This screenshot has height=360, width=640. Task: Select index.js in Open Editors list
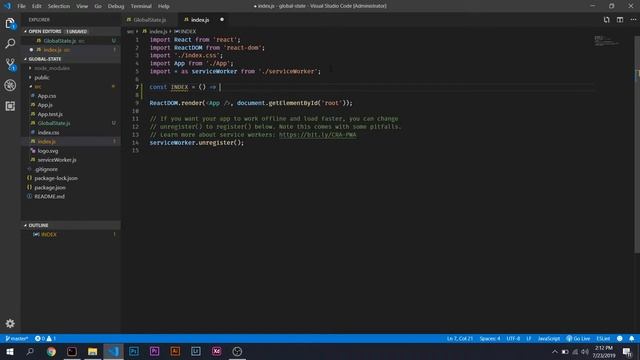coord(71,50)
